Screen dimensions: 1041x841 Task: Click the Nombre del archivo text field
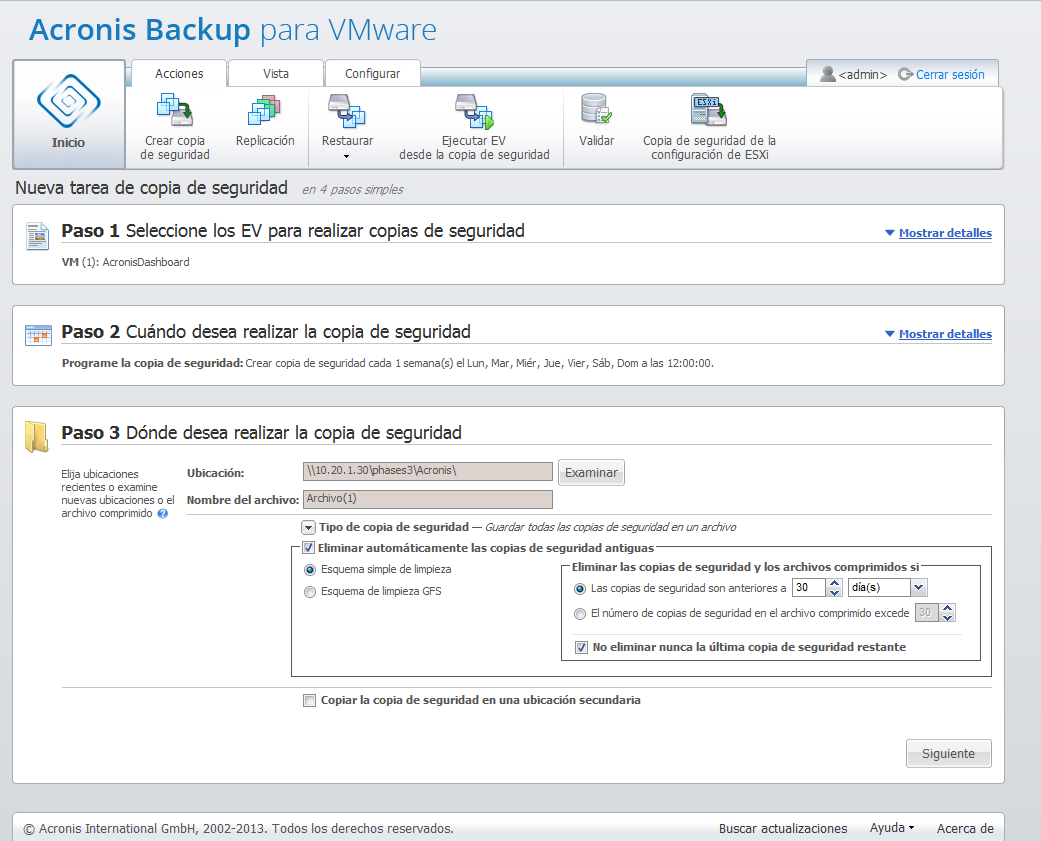point(427,499)
